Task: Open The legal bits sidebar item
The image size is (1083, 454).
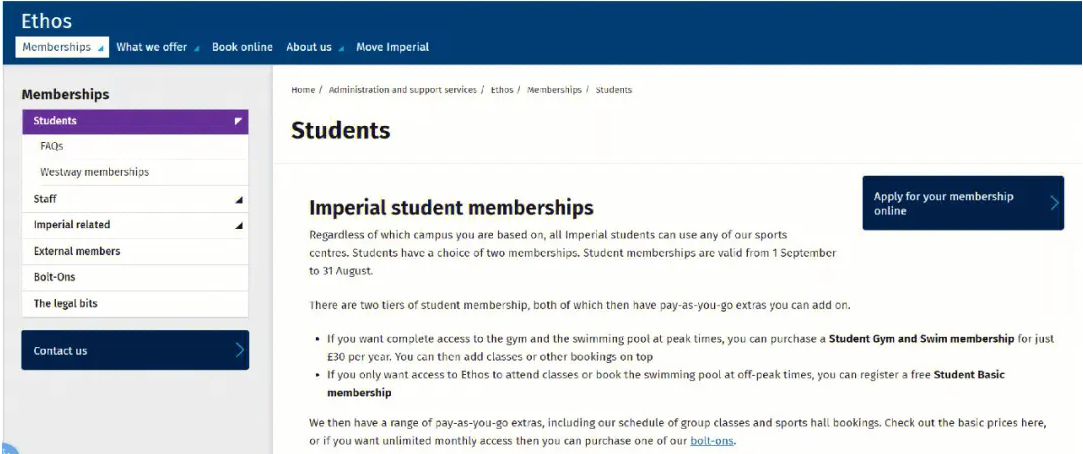Action: point(135,303)
